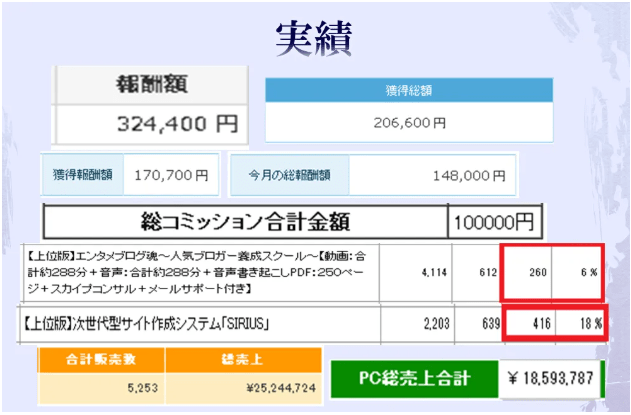Select the ¥25,244,724 total
The height and width of the screenshot is (415, 631).
pos(281,388)
